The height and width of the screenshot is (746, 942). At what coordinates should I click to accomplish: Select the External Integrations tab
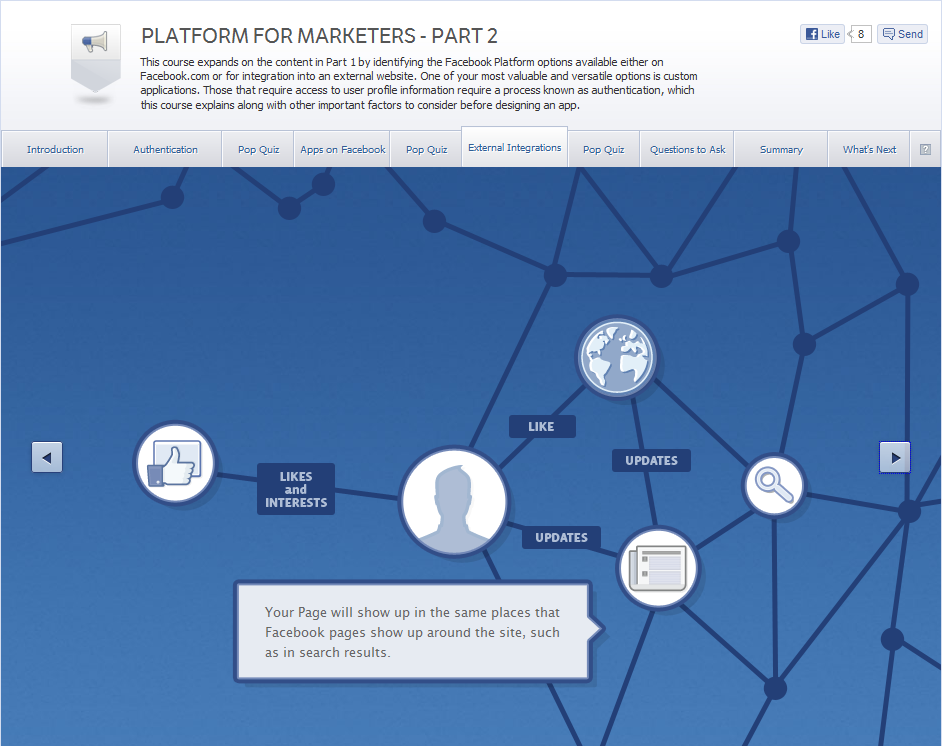pos(514,147)
